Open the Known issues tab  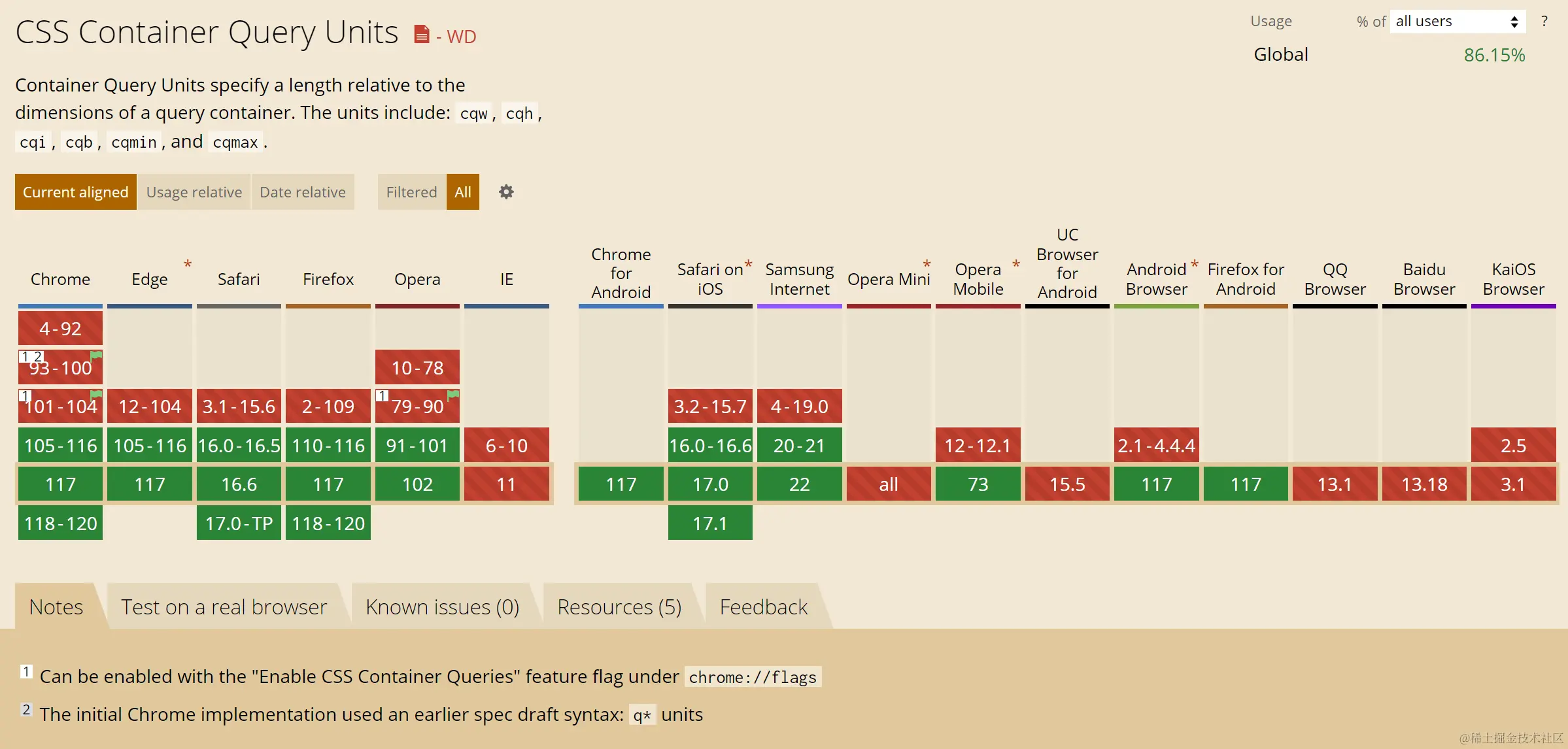pyautogui.click(x=443, y=607)
